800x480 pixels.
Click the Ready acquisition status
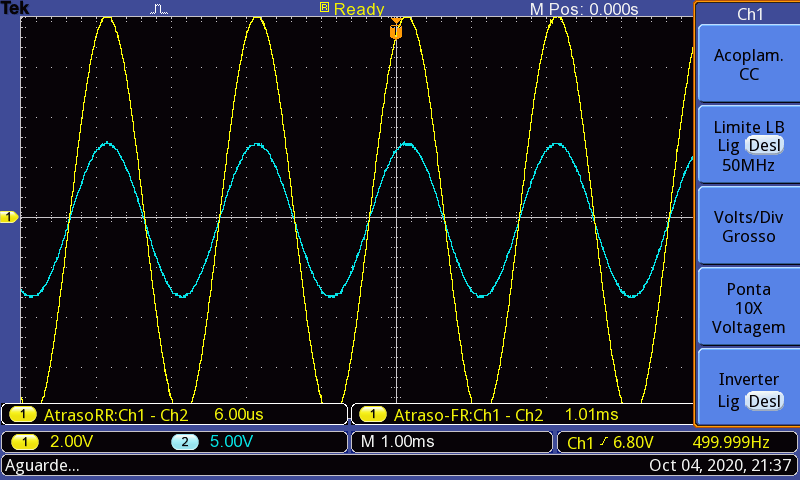coord(359,9)
